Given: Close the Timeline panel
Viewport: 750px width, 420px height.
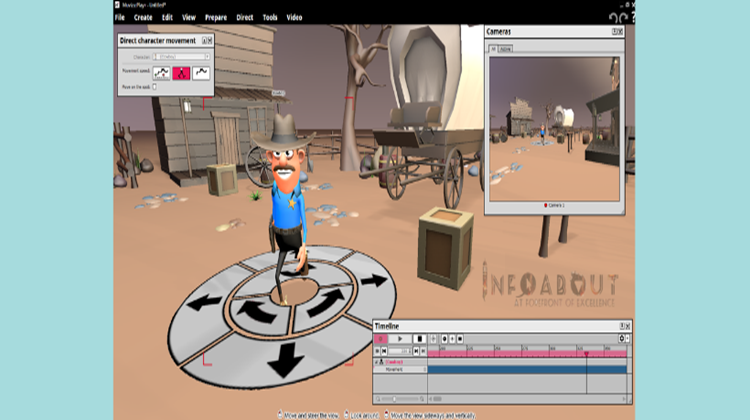Looking at the screenshot, I should click(x=628, y=326).
